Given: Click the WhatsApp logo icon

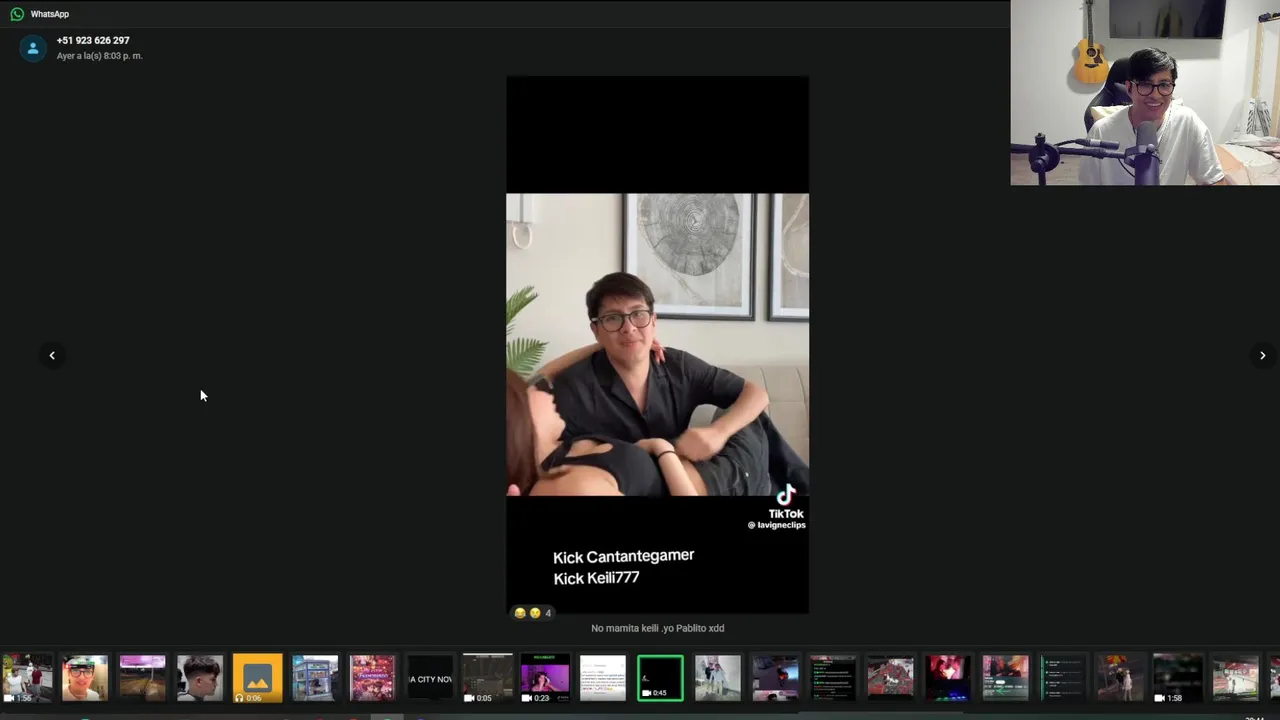Looking at the screenshot, I should tap(17, 14).
